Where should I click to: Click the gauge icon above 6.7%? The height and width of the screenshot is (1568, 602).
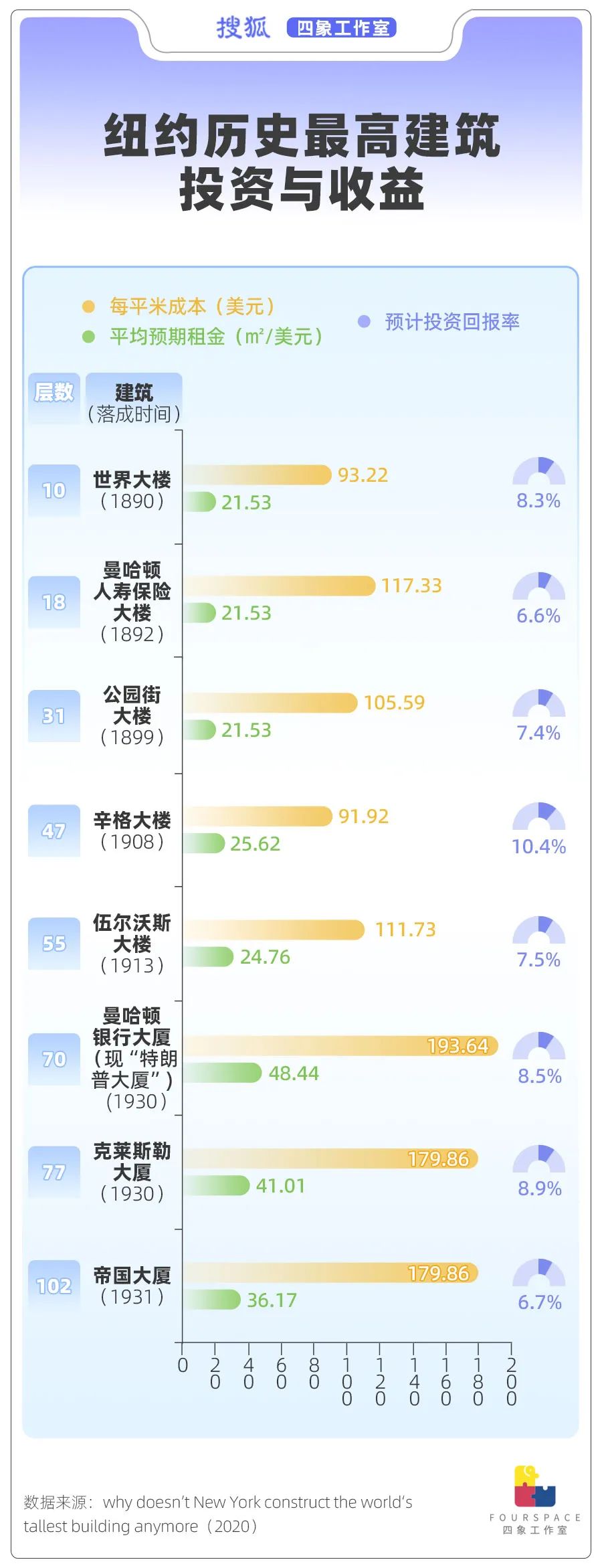coord(538,1274)
